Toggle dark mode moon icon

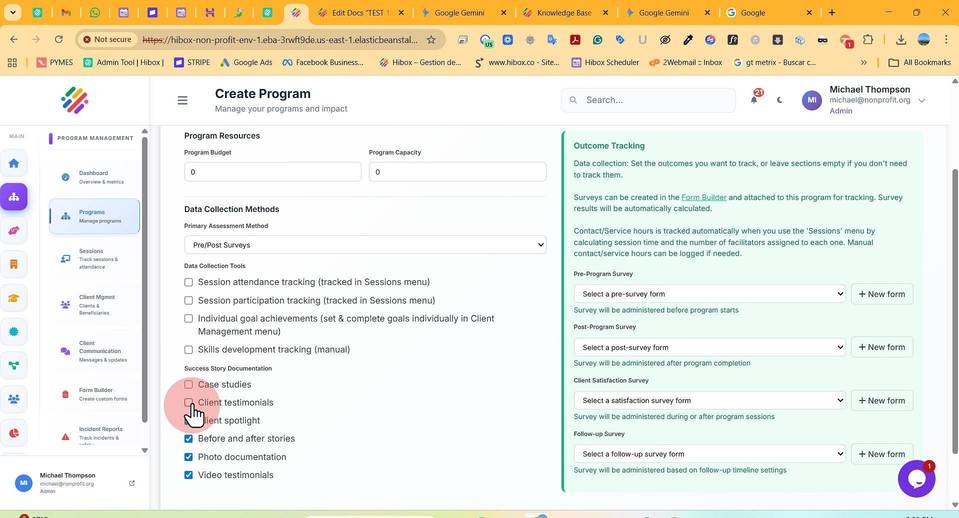779,100
